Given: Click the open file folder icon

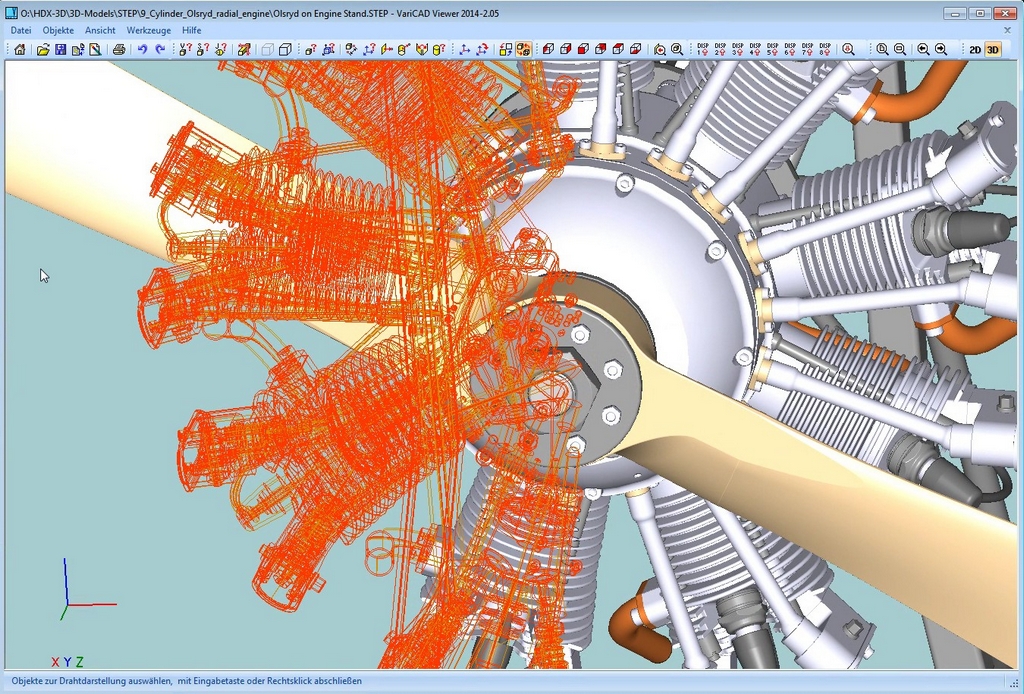Looking at the screenshot, I should pyautogui.click(x=43, y=49).
